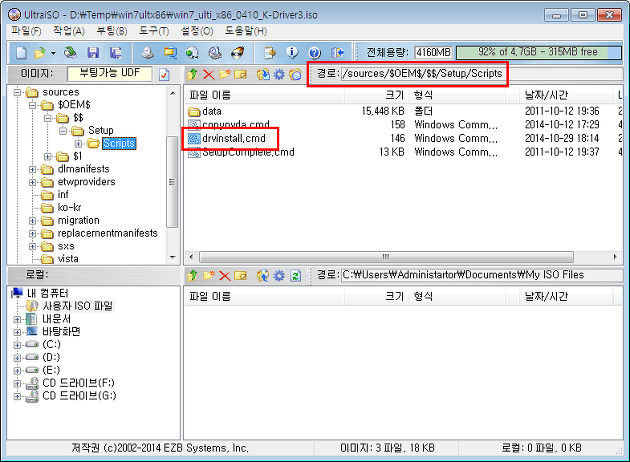This screenshot has height=462, width=630.
Task: Click the Save As icon
Action: click(116, 53)
